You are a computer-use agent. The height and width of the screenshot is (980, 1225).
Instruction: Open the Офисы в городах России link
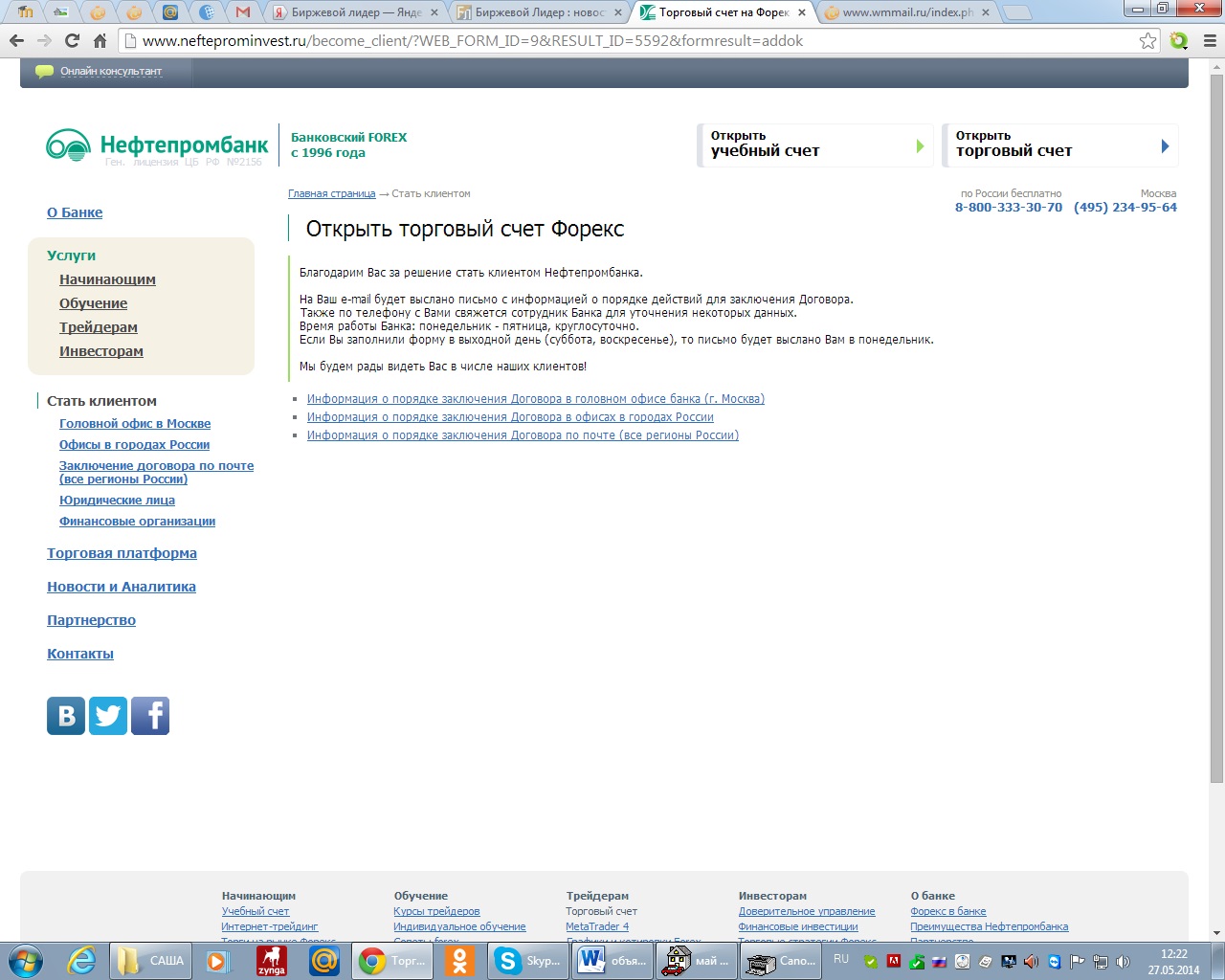[x=134, y=445]
